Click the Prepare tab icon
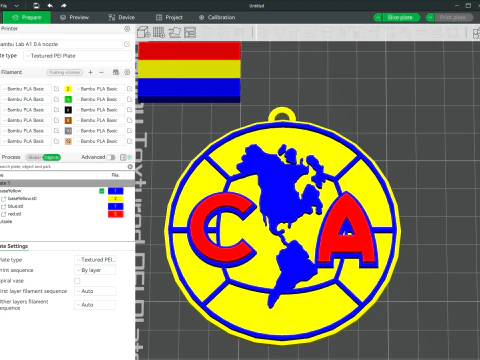 (x=15, y=17)
